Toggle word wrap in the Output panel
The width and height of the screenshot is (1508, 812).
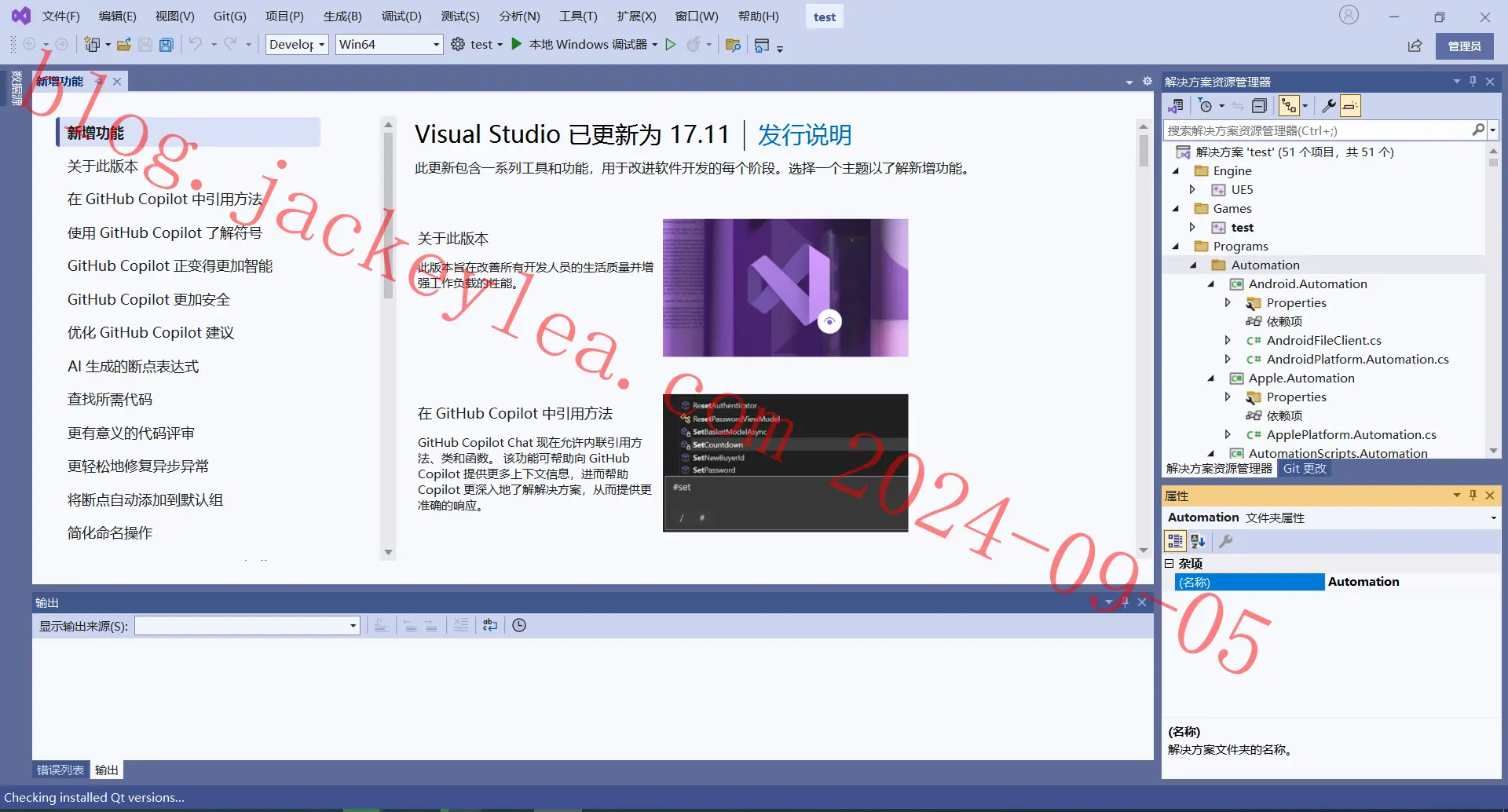(490, 625)
